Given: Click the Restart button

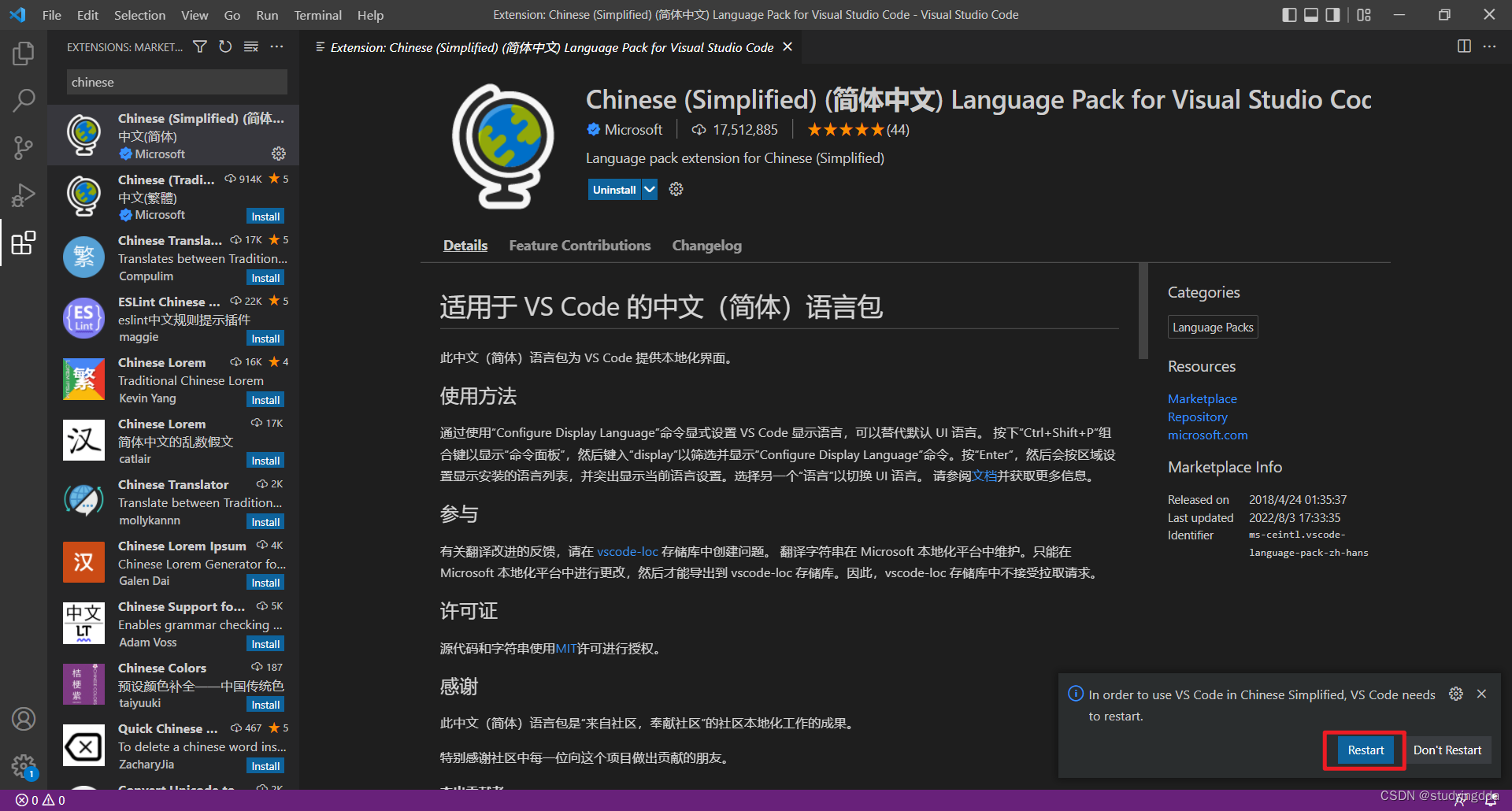Looking at the screenshot, I should click(x=1366, y=750).
